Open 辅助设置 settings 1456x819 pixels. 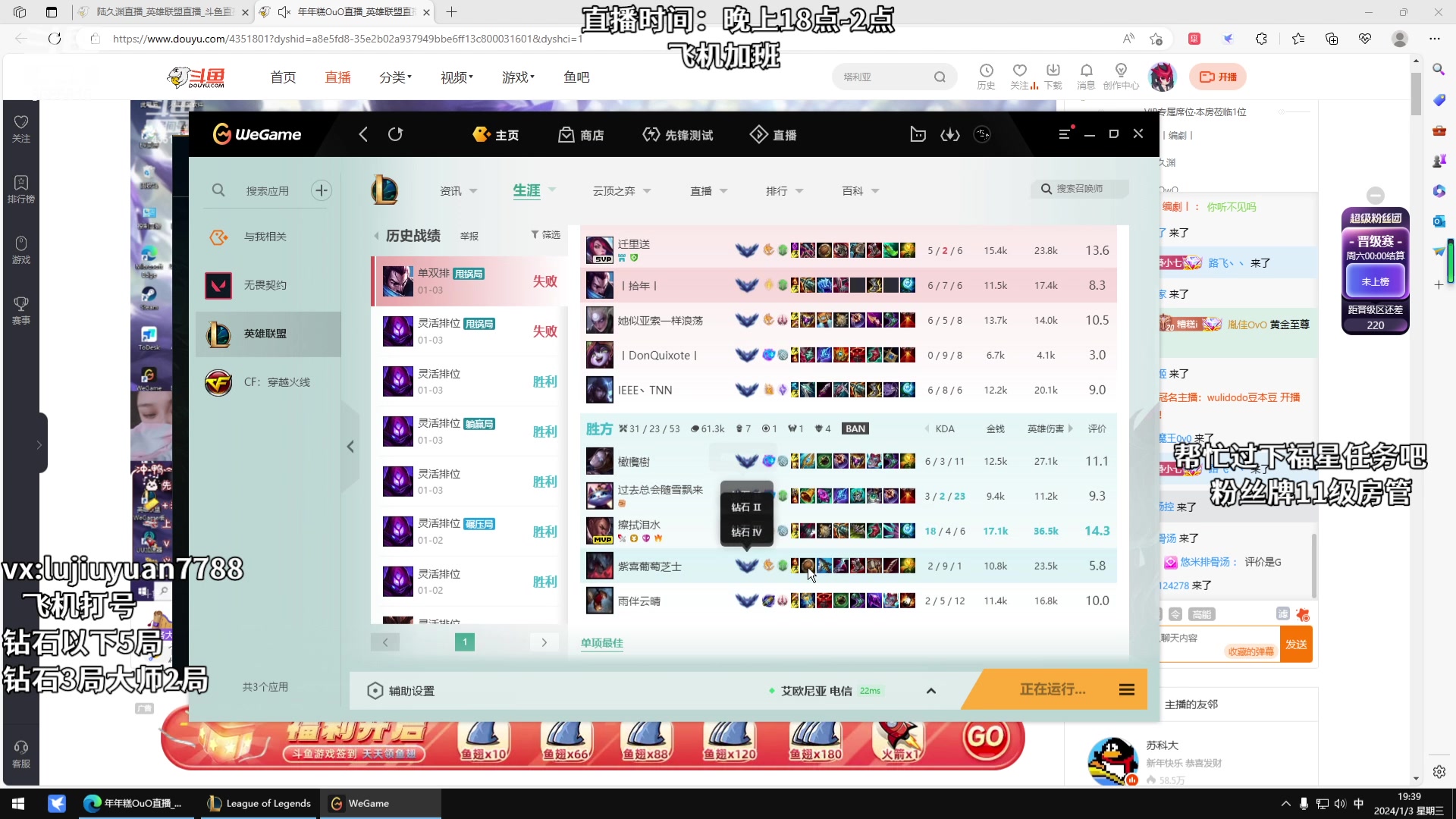click(400, 691)
